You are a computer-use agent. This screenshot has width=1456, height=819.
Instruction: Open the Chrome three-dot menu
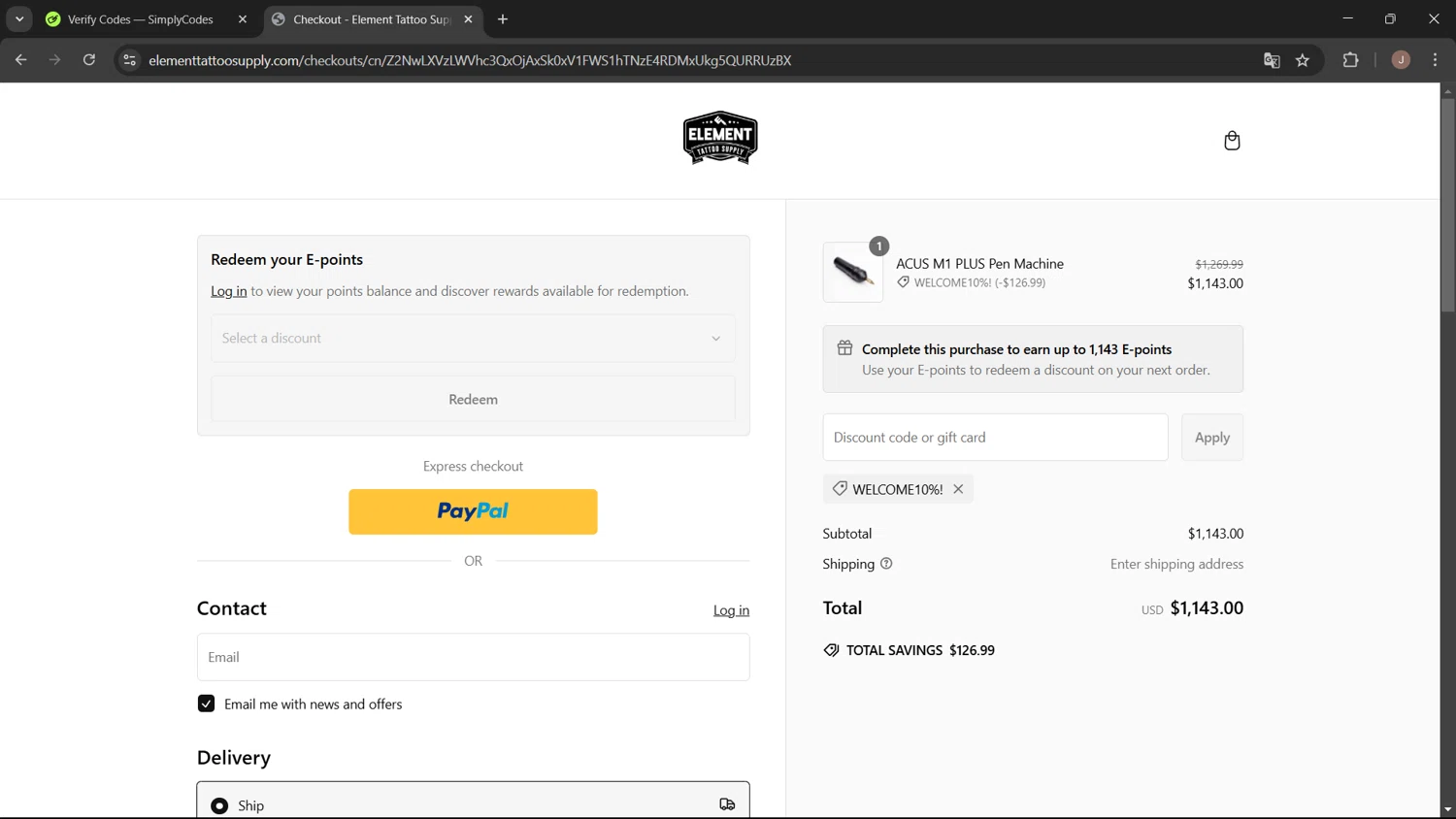(x=1435, y=60)
